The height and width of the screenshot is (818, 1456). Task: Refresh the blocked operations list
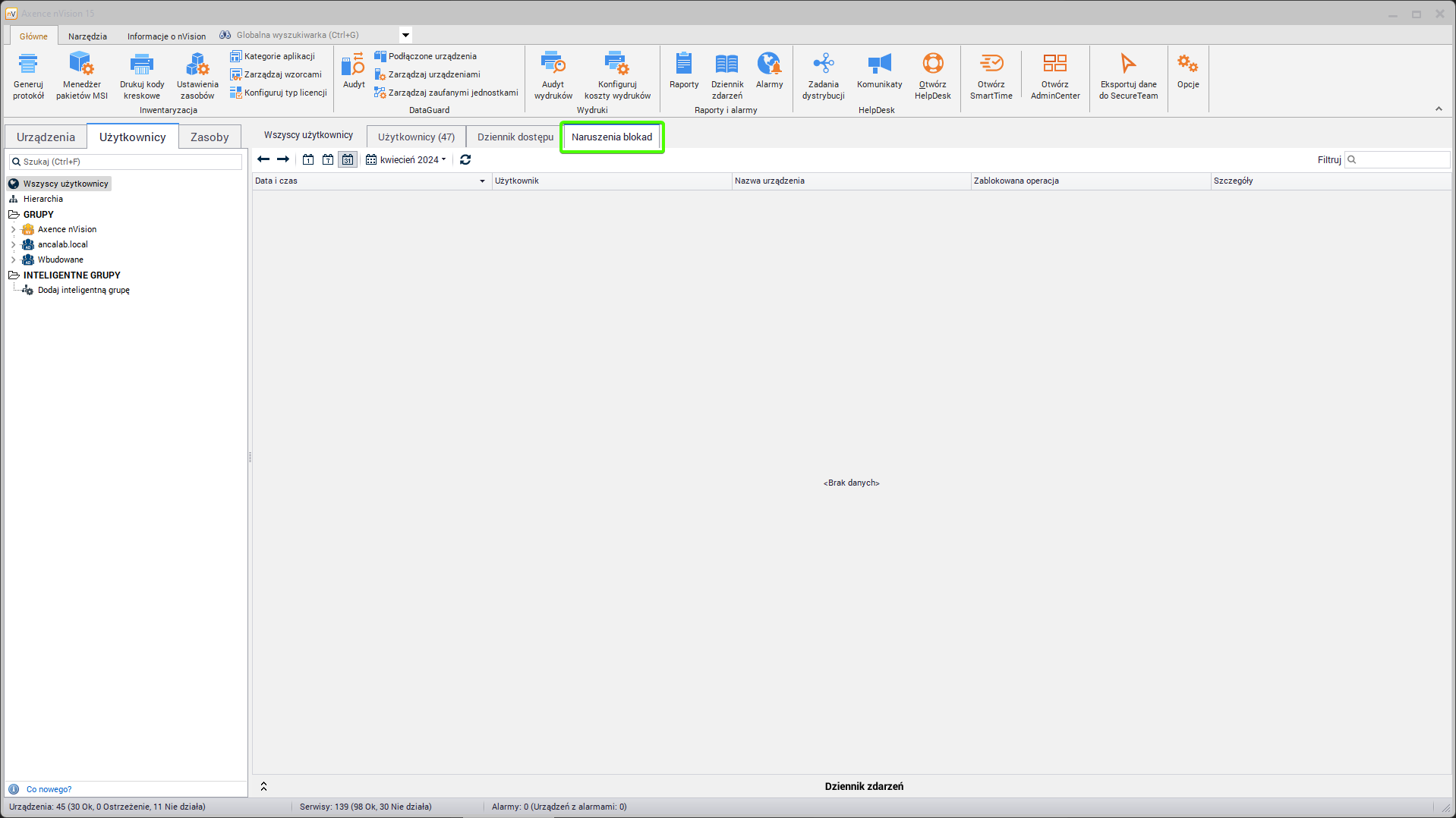465,159
